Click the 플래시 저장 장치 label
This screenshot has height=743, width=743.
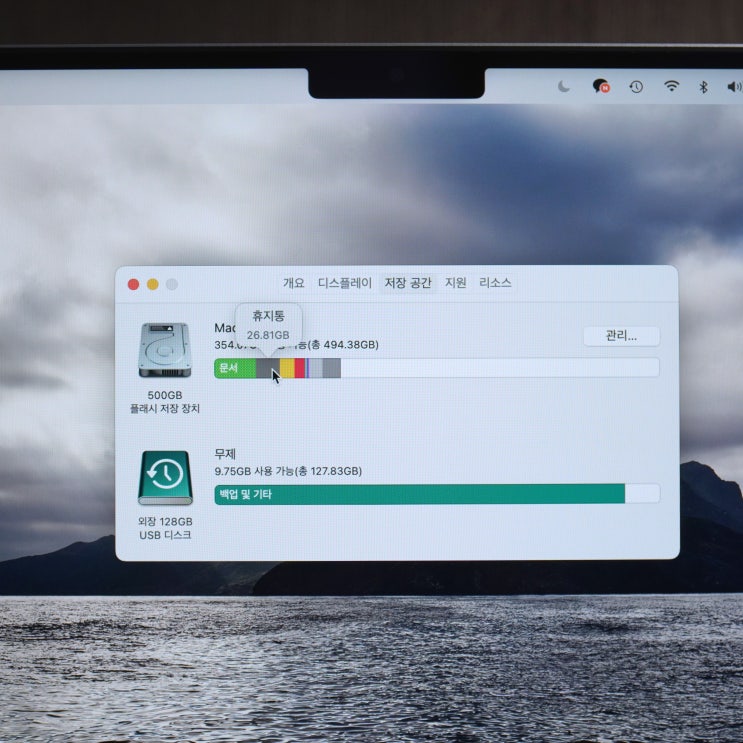point(165,408)
